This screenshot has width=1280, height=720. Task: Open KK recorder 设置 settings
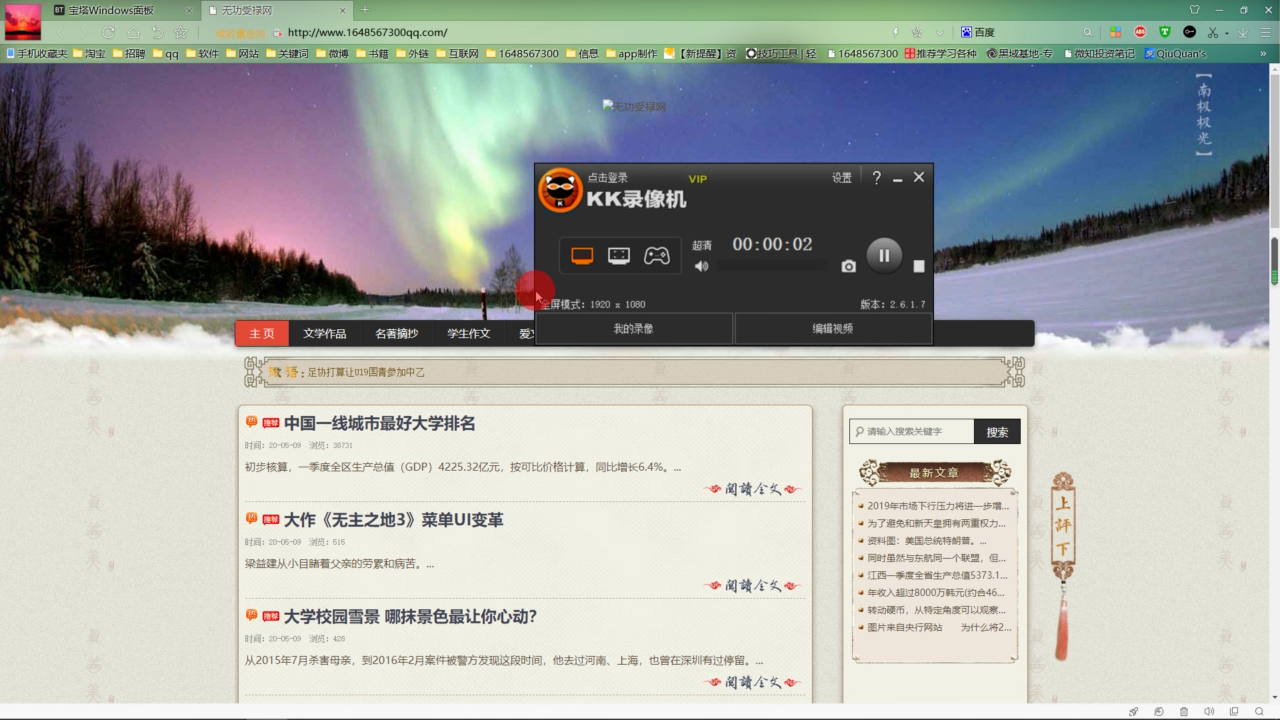pyautogui.click(x=842, y=178)
